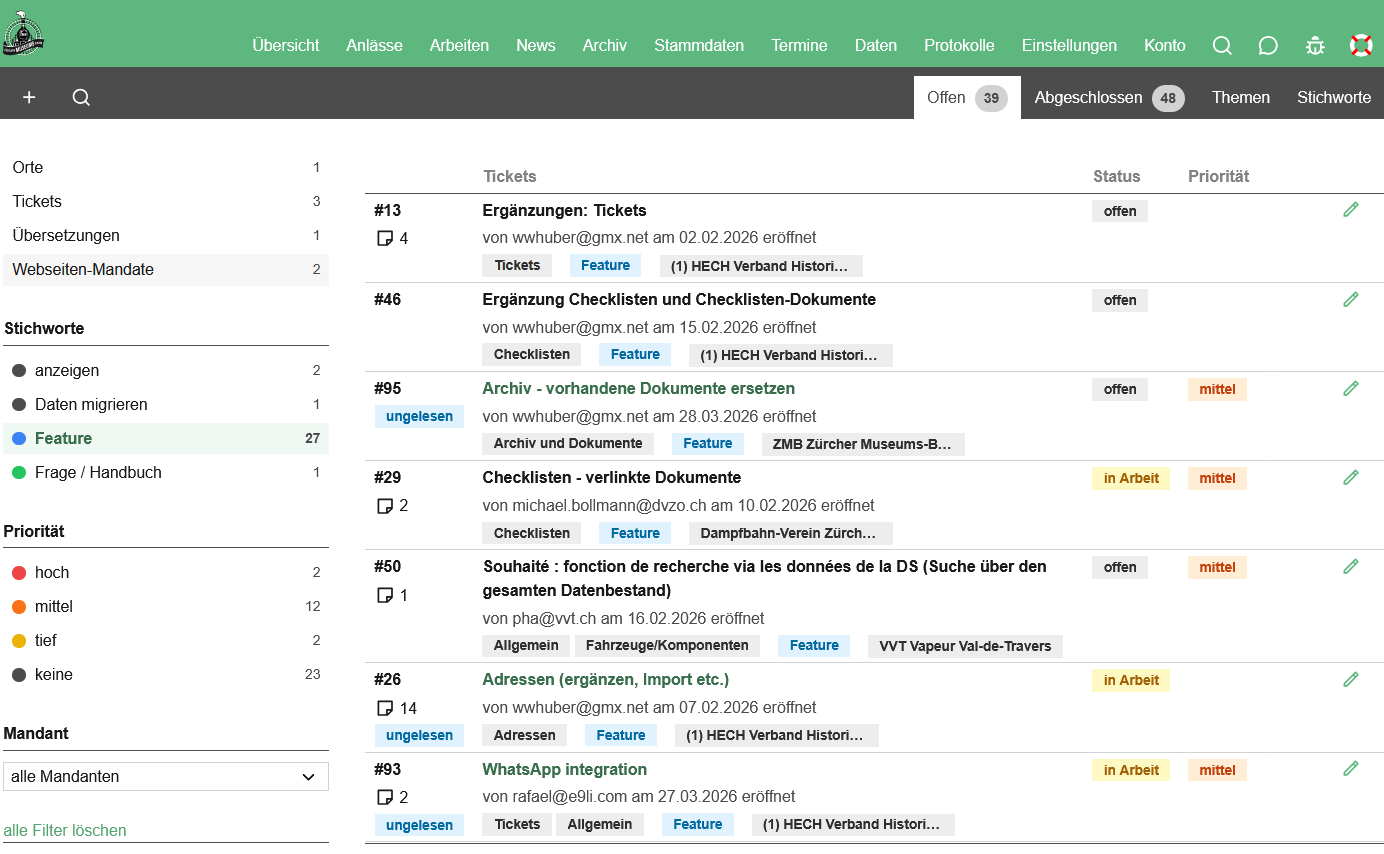Toggle the hoch priority filter
Viewport: 1384px width, 854px height.
point(52,572)
